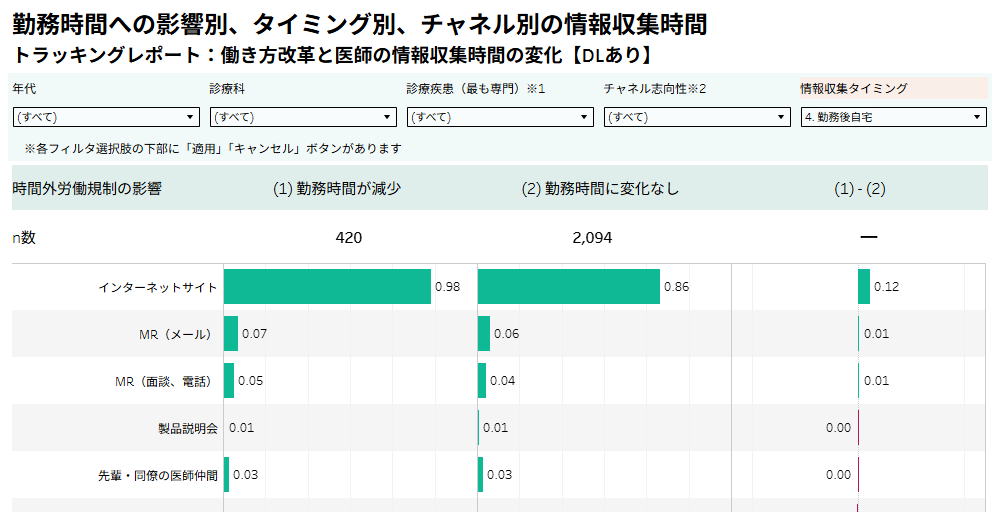
Task: Click the インターネットサイト 0.98 bar
Action: [327, 286]
